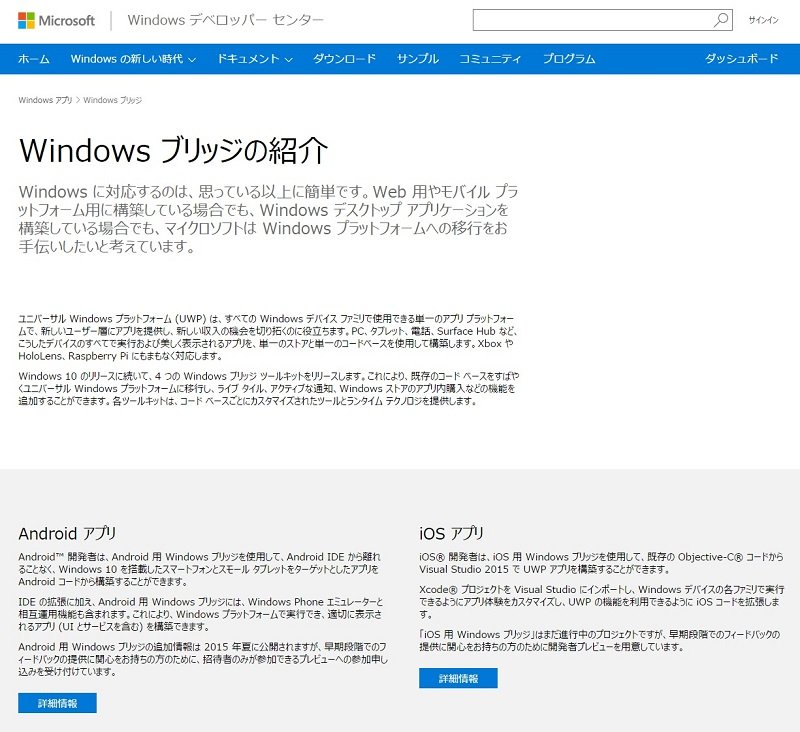Open the コミュニティ nav item

[x=490, y=59]
